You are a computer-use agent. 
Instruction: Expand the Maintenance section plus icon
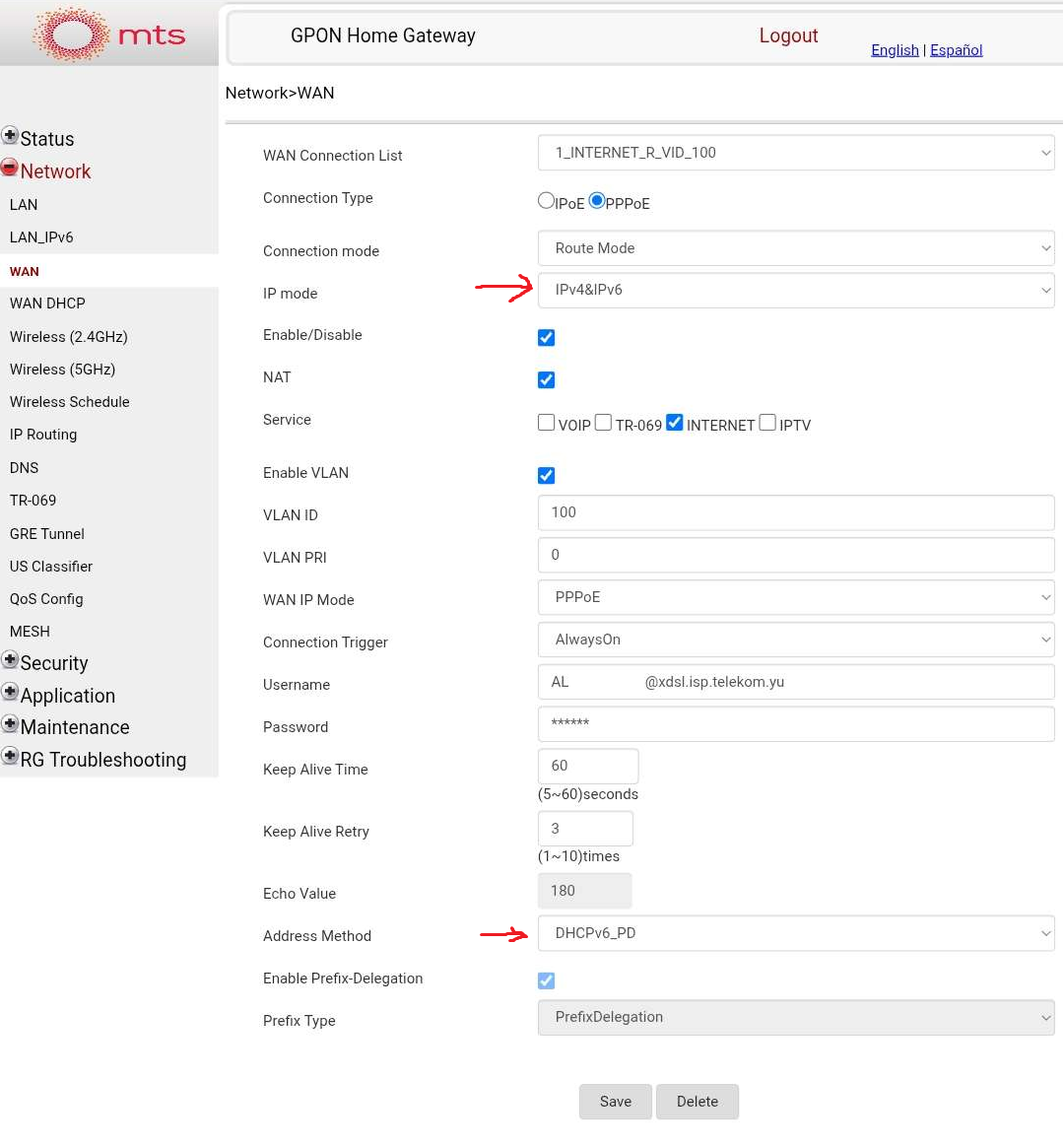pyautogui.click(x=10, y=724)
